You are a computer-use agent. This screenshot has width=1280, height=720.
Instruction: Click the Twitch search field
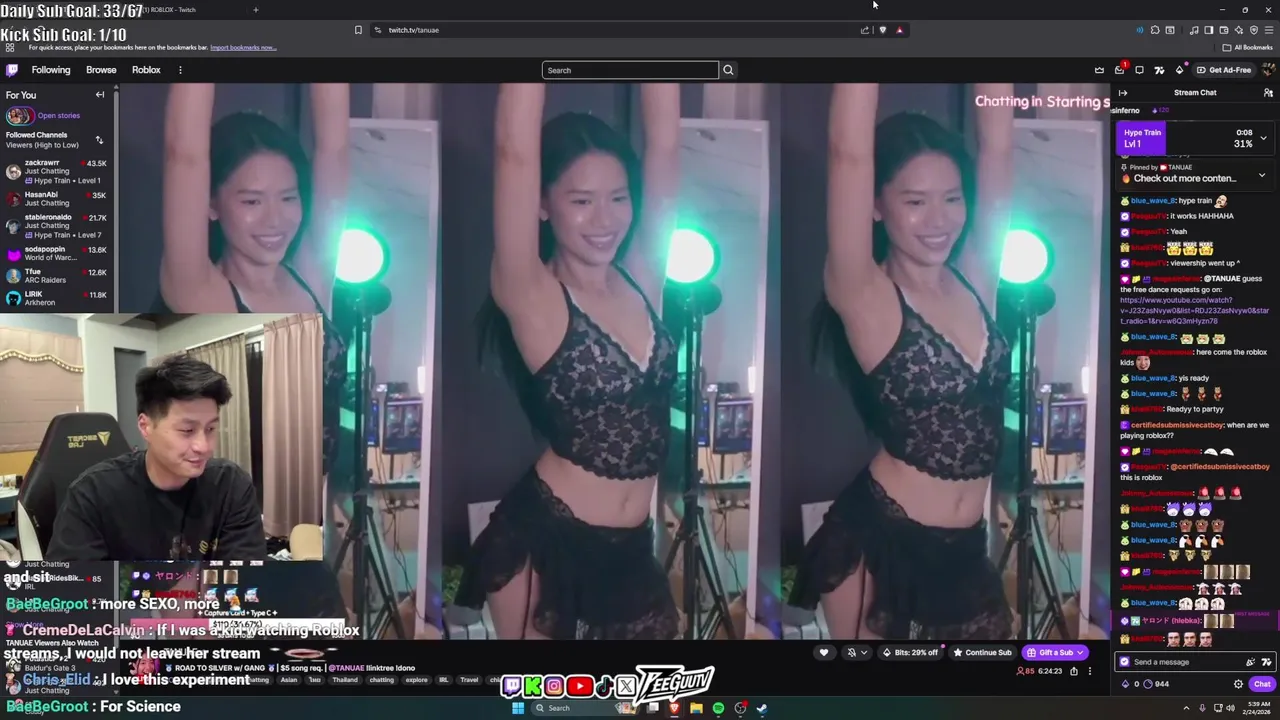click(x=630, y=70)
